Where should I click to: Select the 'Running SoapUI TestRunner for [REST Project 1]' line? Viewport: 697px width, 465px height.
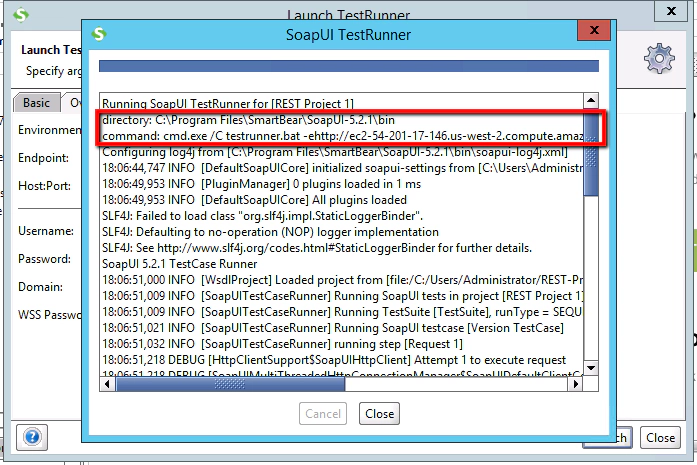228,104
